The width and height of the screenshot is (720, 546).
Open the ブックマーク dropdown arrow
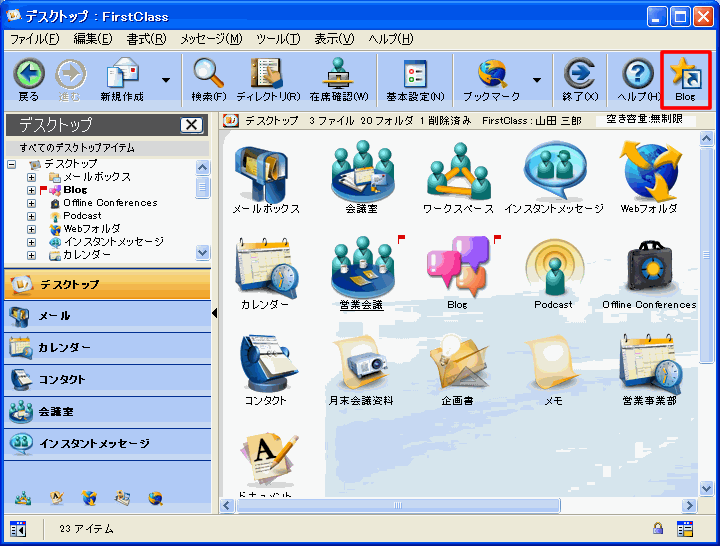(536, 80)
